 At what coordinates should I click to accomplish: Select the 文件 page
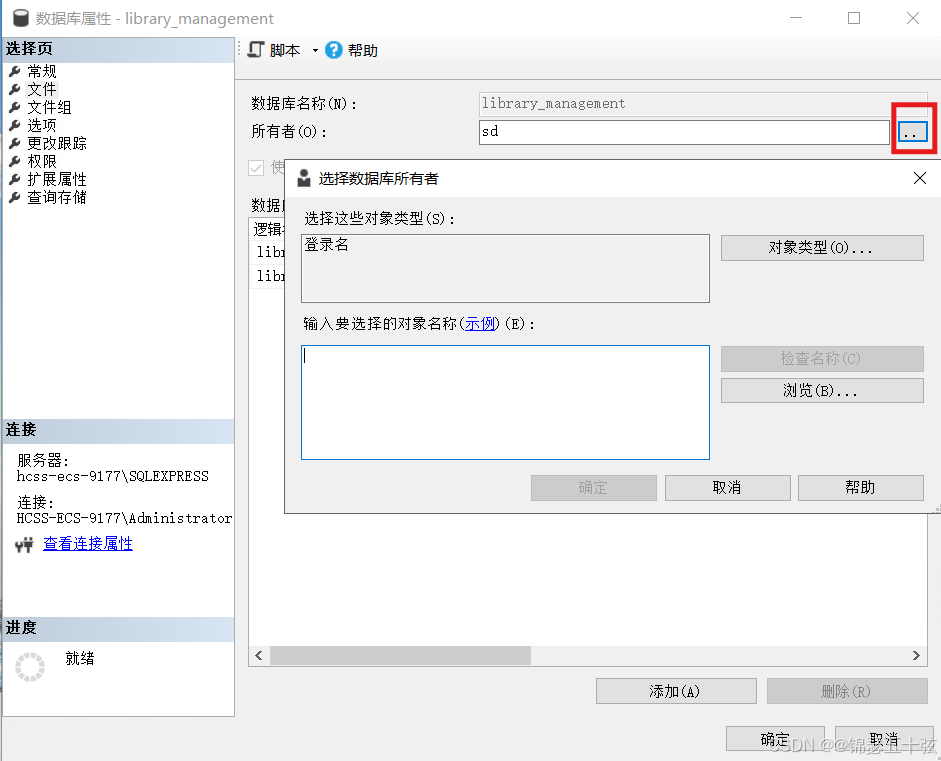[41, 89]
